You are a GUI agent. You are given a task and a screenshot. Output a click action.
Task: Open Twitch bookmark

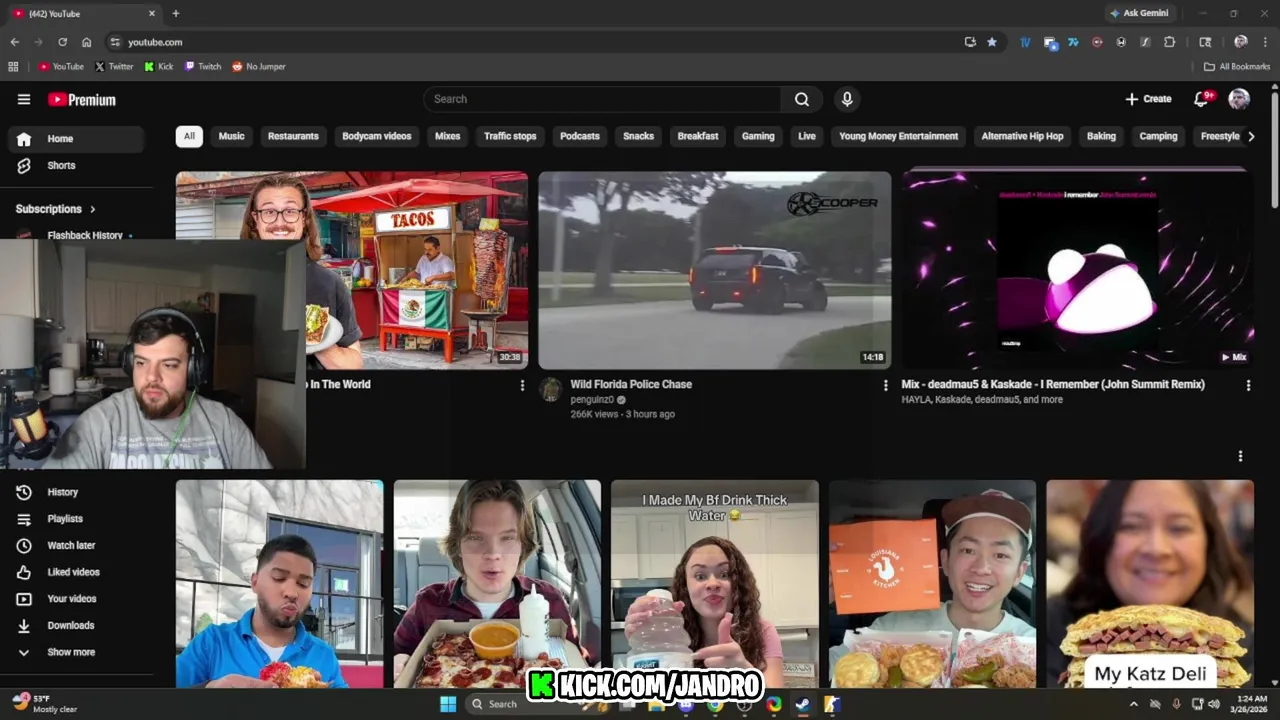[203, 66]
